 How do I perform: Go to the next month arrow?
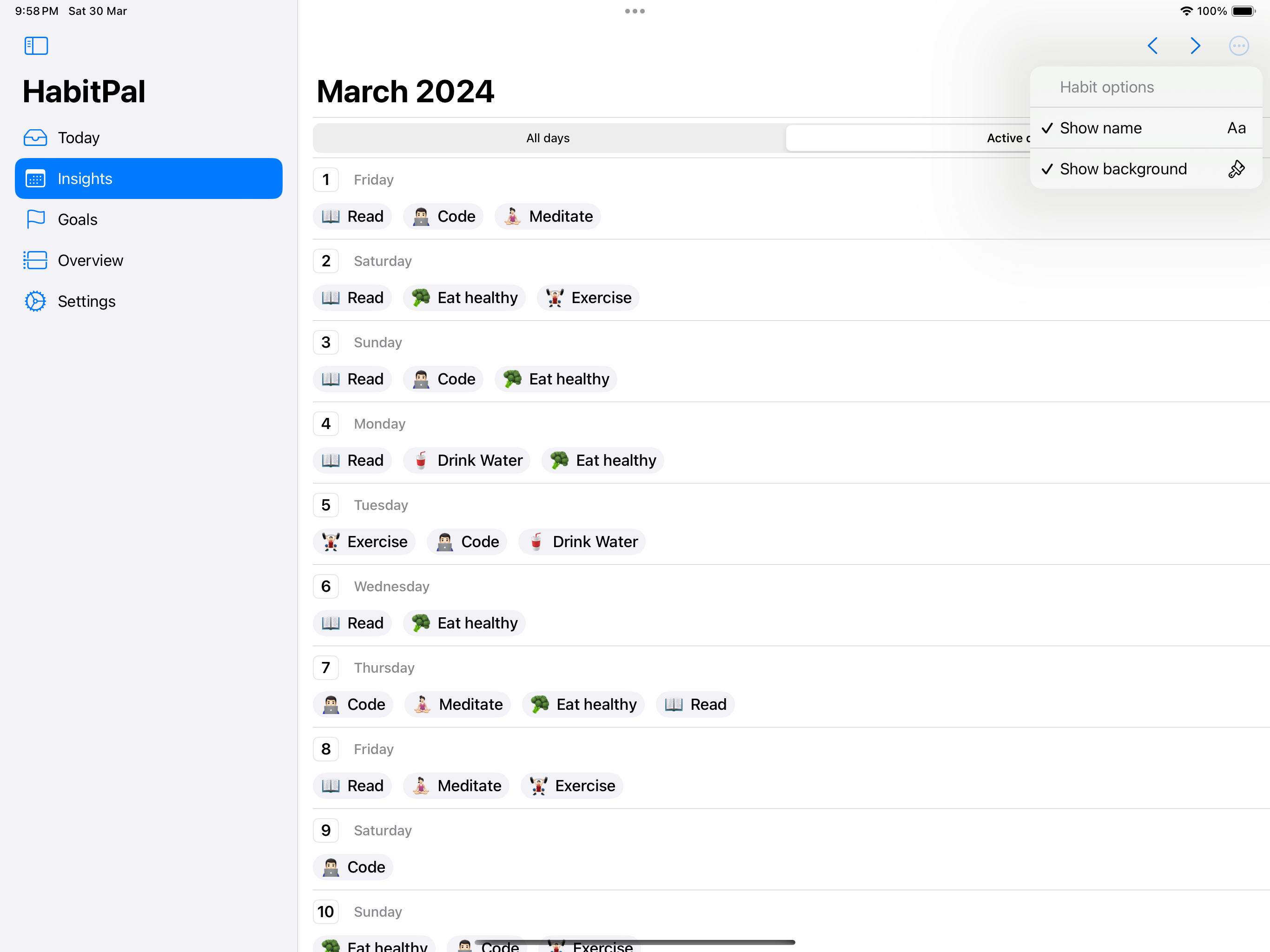coord(1195,46)
